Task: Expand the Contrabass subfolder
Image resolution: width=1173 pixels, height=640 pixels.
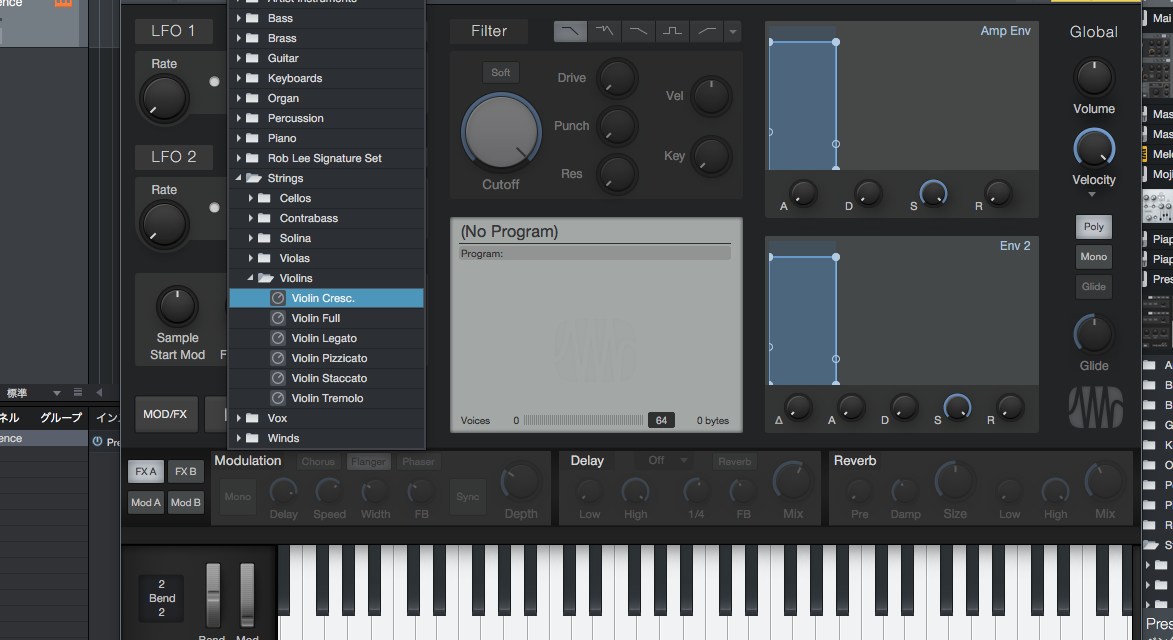Action: click(251, 218)
